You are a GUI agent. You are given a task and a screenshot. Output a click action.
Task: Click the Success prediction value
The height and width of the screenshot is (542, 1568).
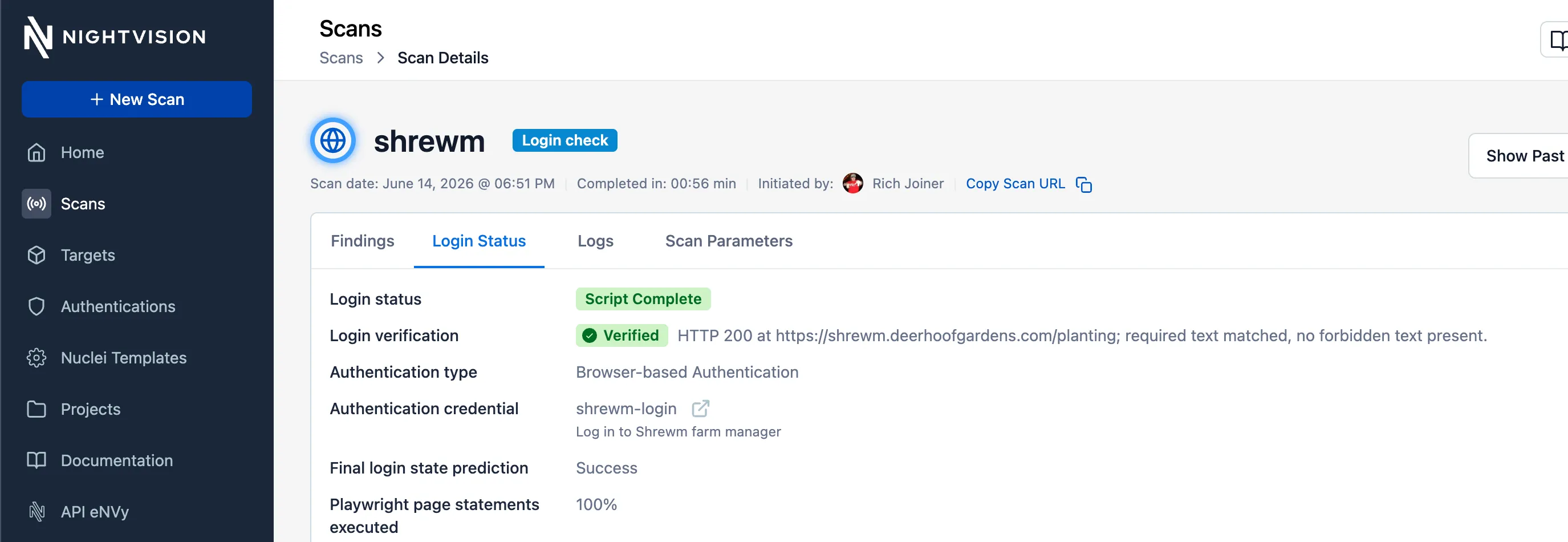click(606, 468)
